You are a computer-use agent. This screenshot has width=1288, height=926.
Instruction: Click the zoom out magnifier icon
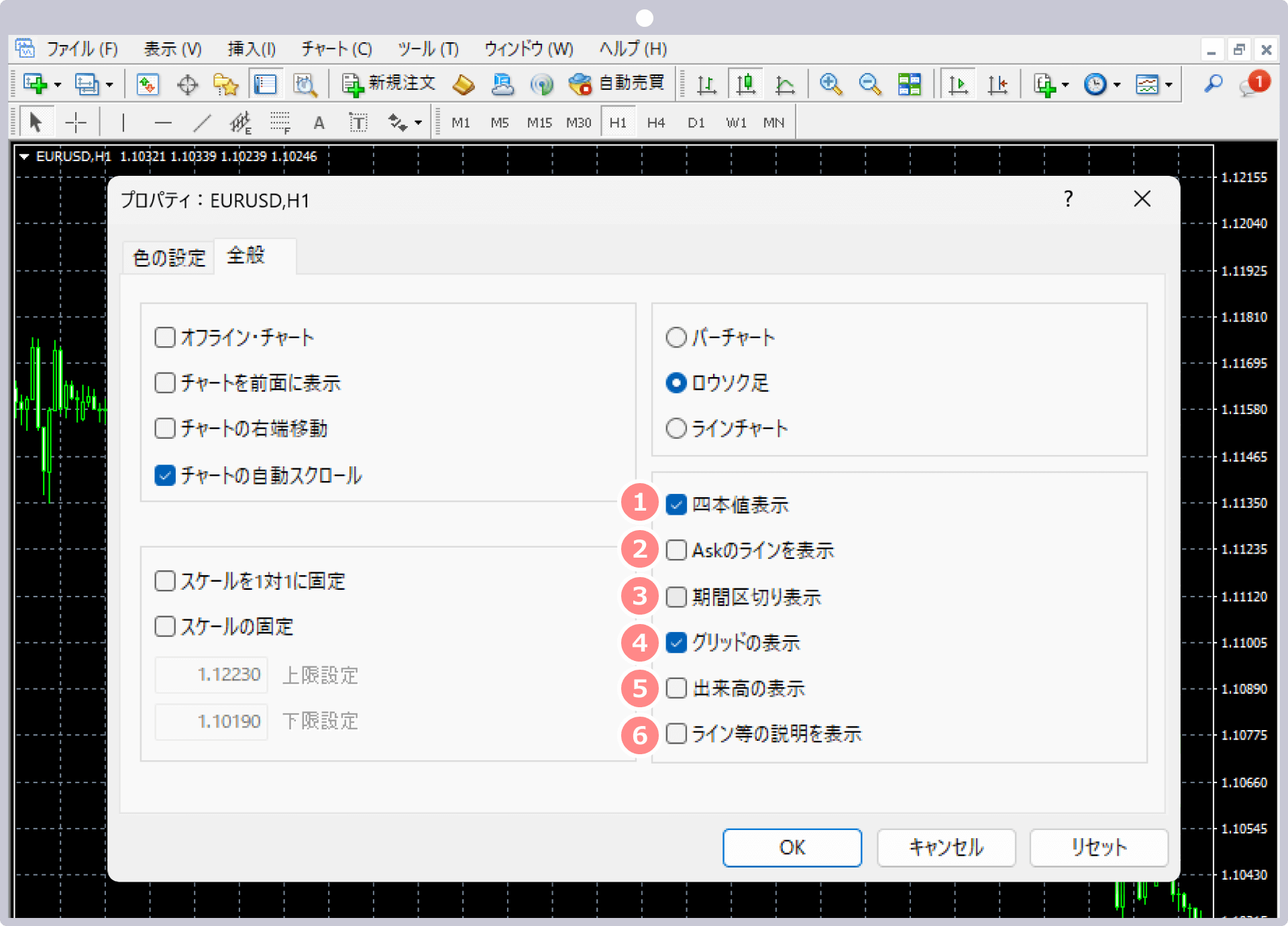point(869,85)
